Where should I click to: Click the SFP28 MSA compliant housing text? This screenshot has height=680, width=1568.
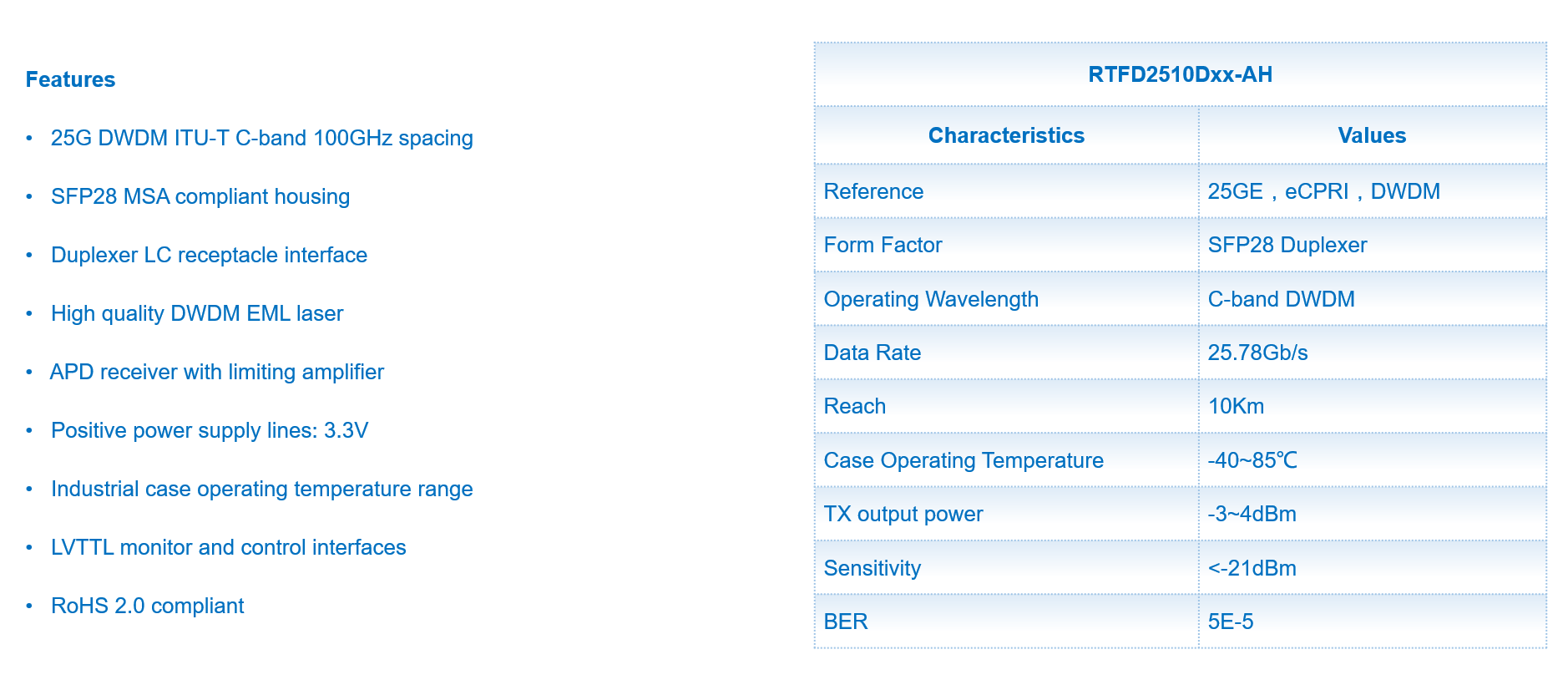[x=200, y=196]
